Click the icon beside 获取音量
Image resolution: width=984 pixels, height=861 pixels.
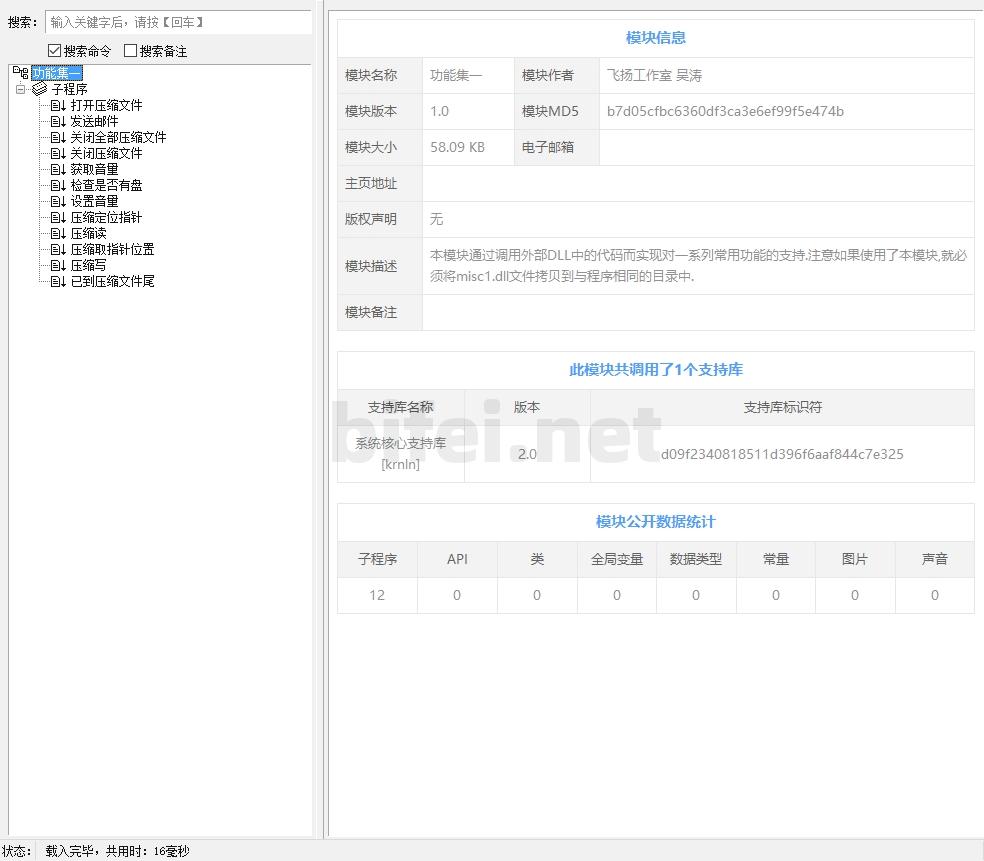click(58, 169)
